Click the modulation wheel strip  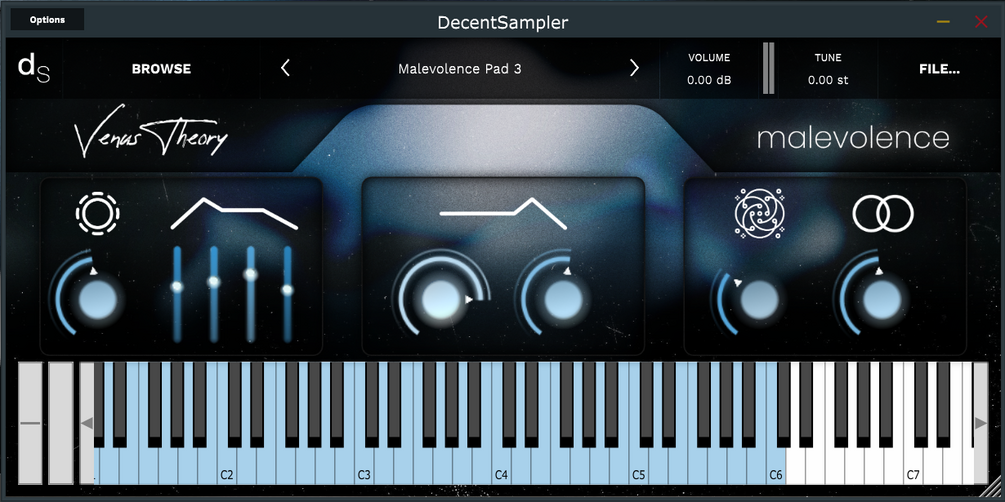[61, 423]
